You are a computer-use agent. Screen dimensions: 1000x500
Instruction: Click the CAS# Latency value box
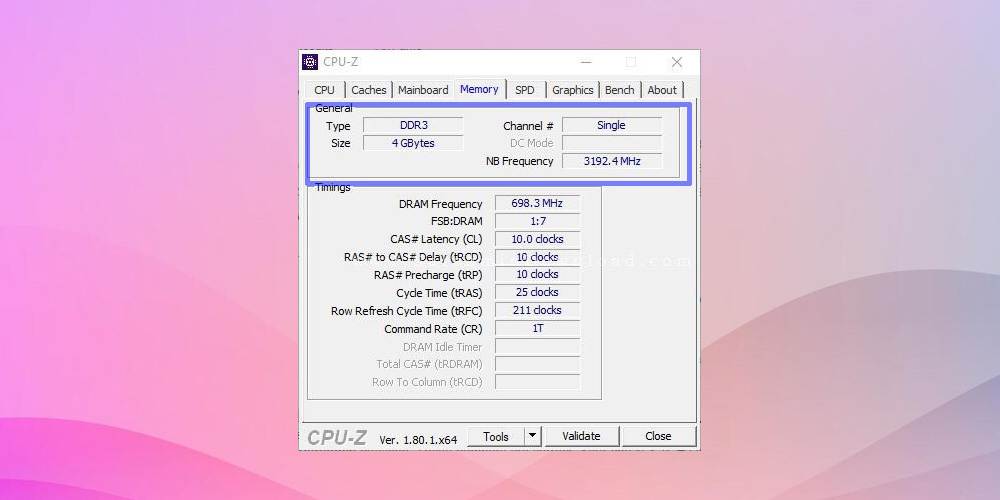pyautogui.click(x=537, y=239)
